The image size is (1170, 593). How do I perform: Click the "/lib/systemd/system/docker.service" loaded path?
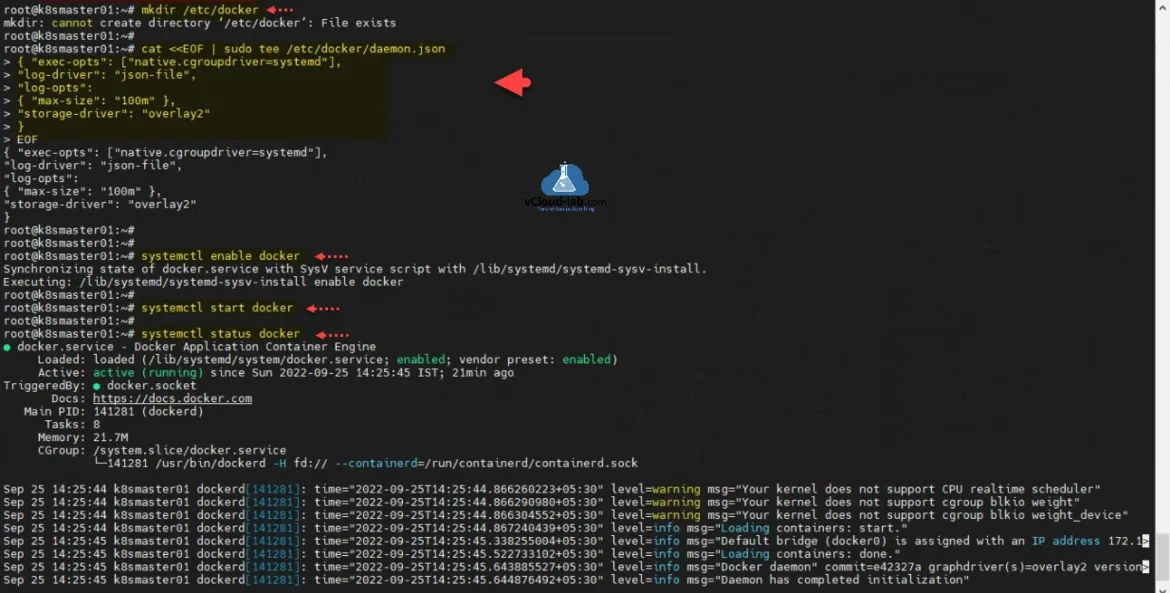[x=265, y=360]
